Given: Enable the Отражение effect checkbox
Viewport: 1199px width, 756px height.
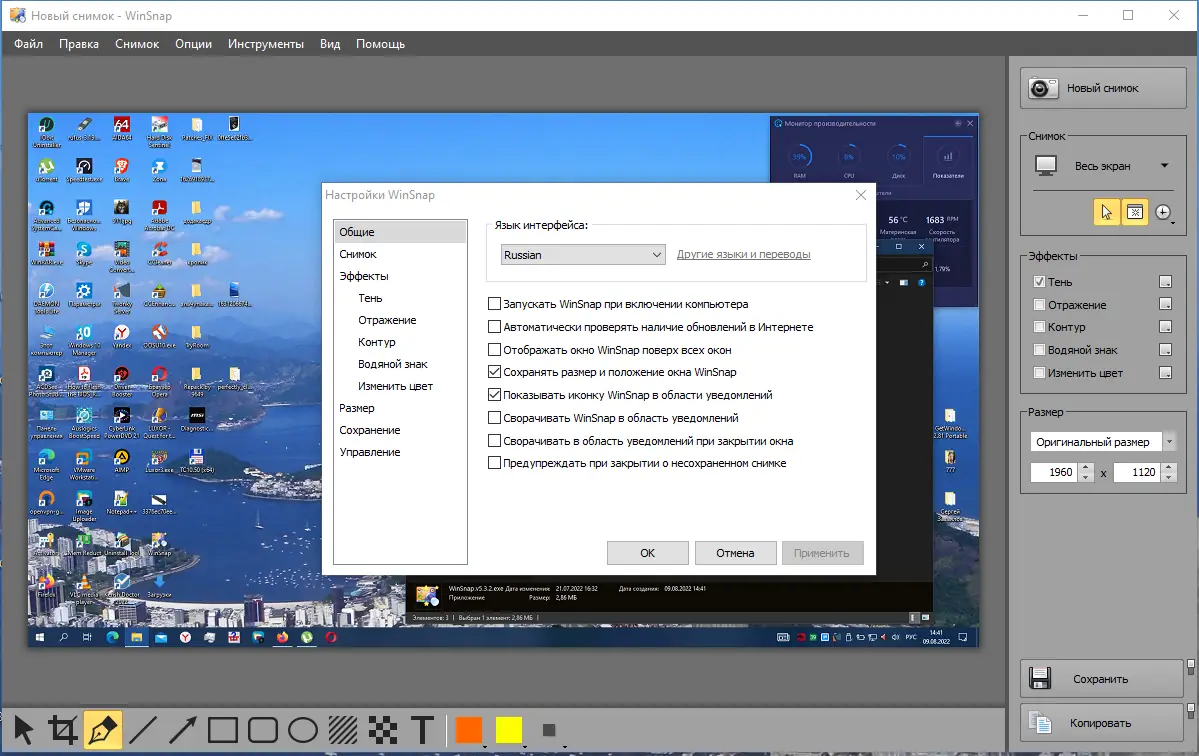Looking at the screenshot, I should tap(1040, 305).
